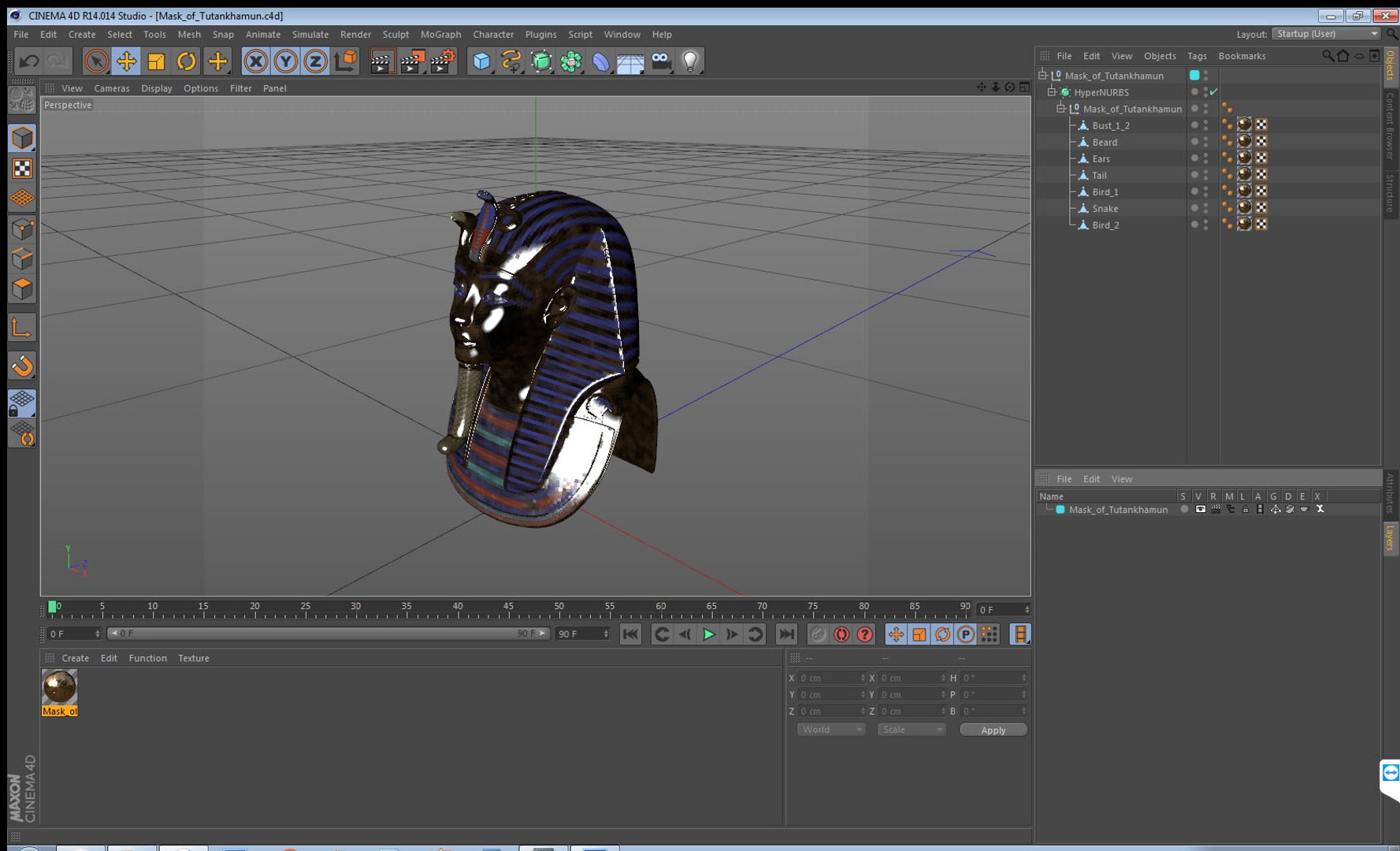Viewport: 1400px width, 851px height.
Task: Toggle snapping magnet icon
Action: pyautogui.click(x=22, y=366)
